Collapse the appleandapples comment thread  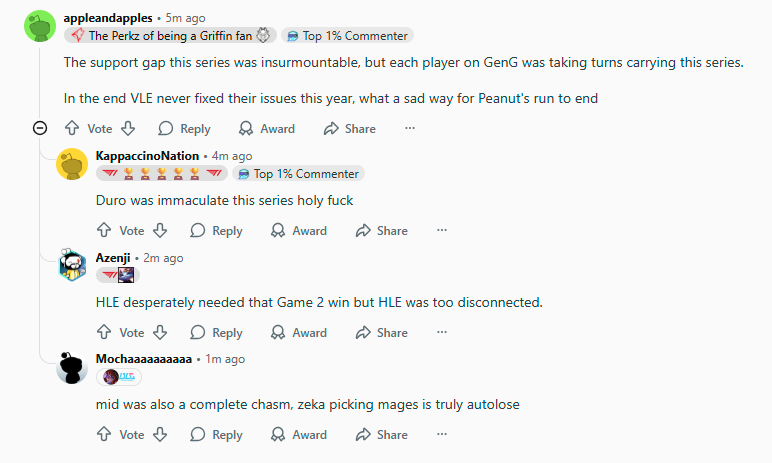(40, 128)
